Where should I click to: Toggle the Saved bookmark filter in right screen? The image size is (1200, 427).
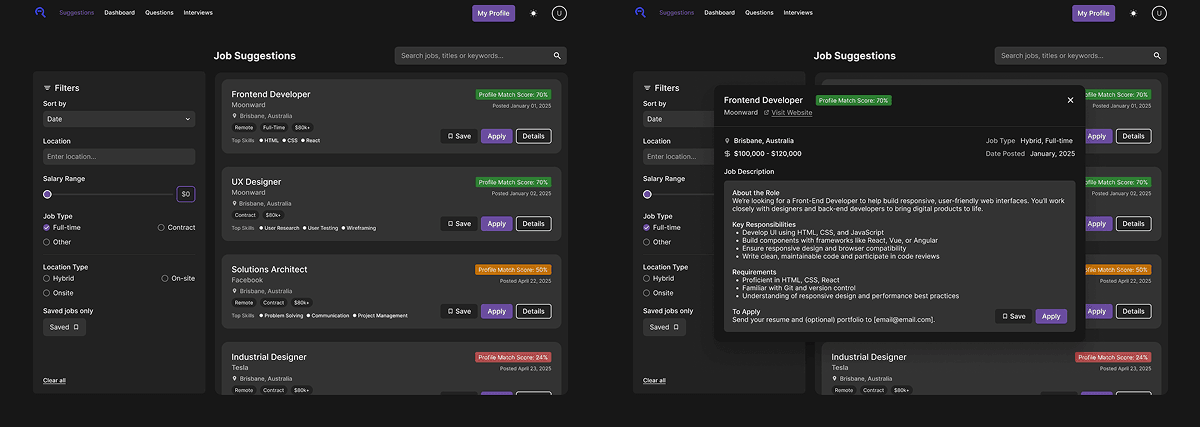[664, 327]
